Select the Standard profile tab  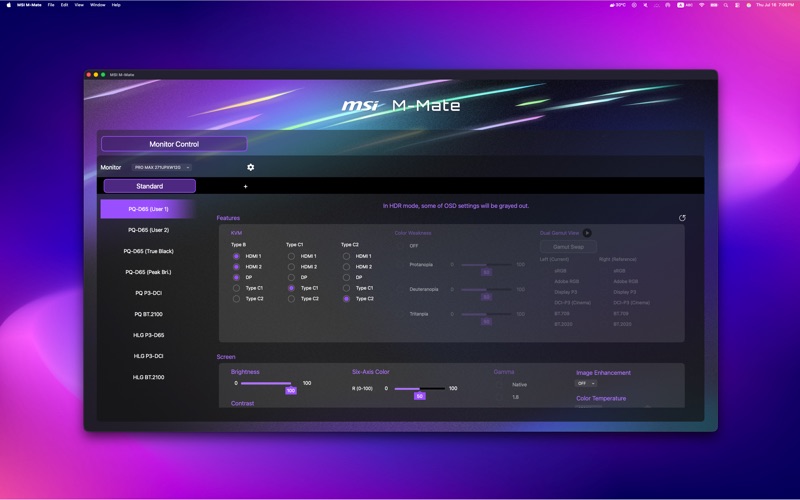pos(149,186)
